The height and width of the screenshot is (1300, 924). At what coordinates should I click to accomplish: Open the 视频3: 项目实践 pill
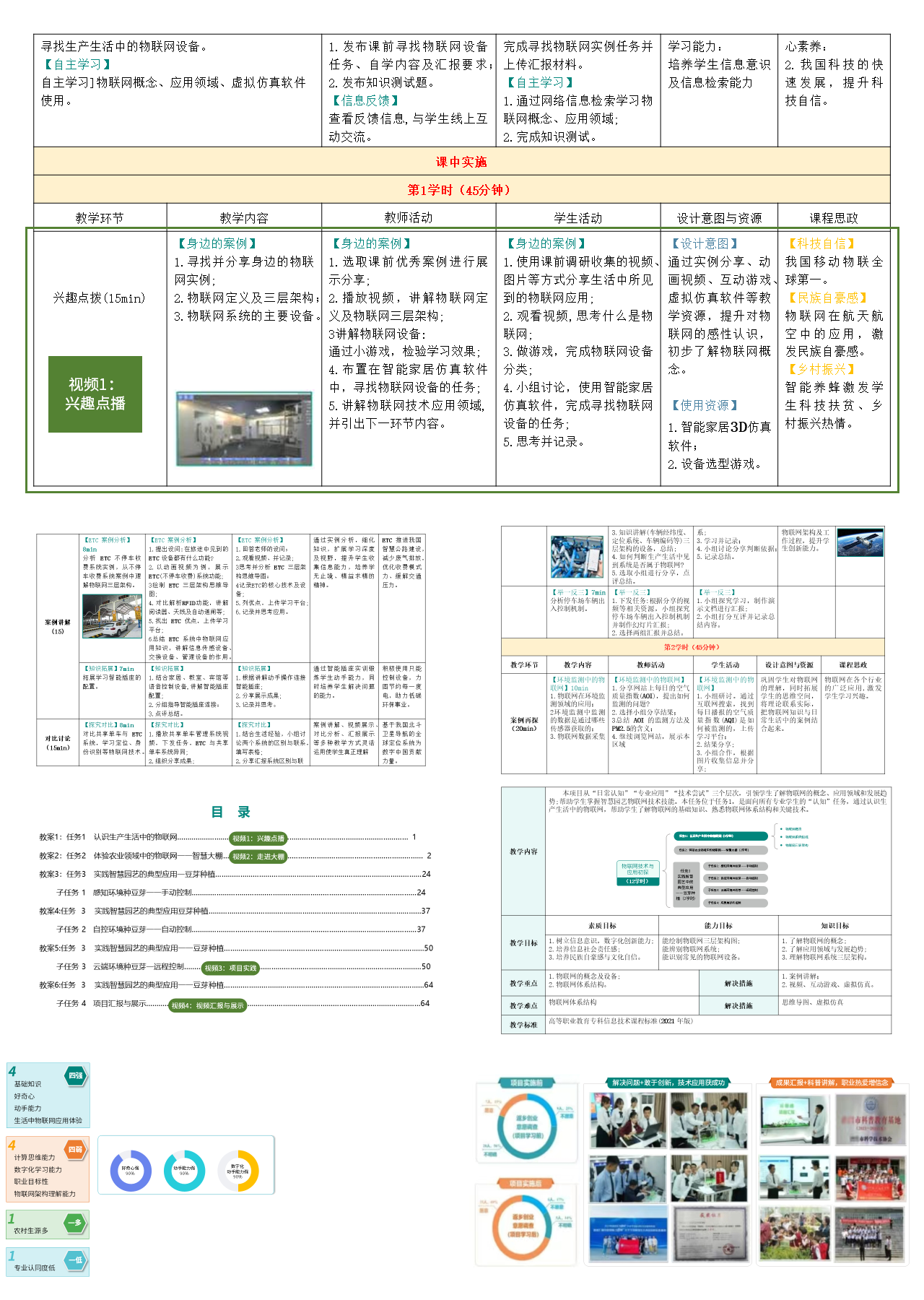point(230,968)
